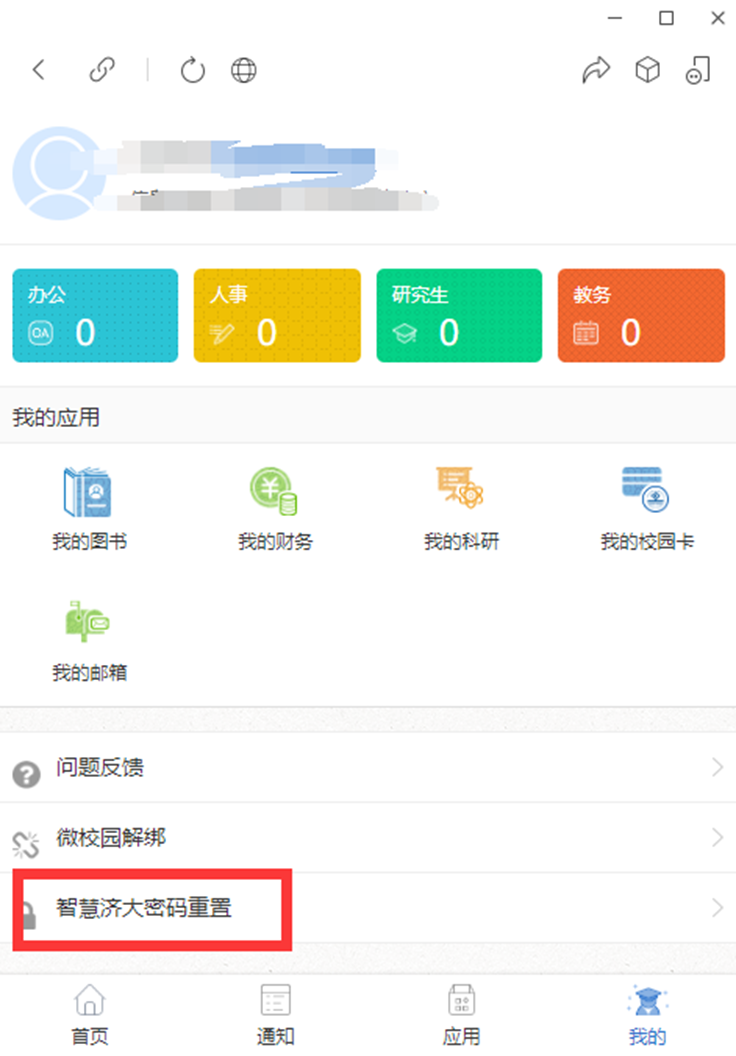The height and width of the screenshot is (1056, 736).
Task: Open the blue 办公 tile
Action: [x=95, y=315]
